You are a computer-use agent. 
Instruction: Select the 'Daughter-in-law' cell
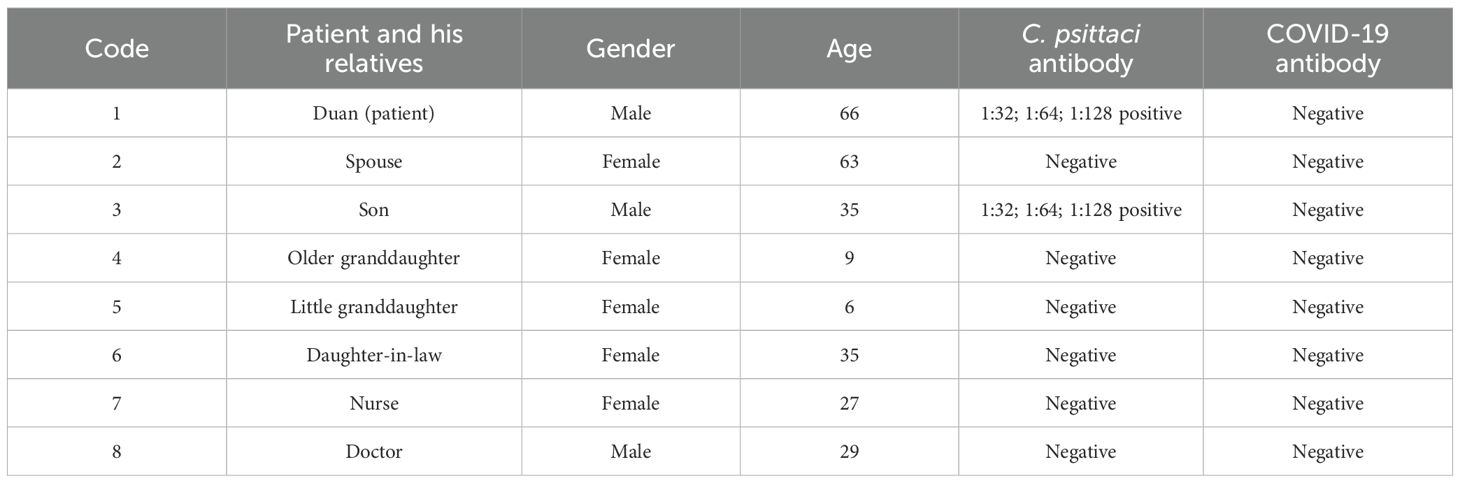click(374, 355)
